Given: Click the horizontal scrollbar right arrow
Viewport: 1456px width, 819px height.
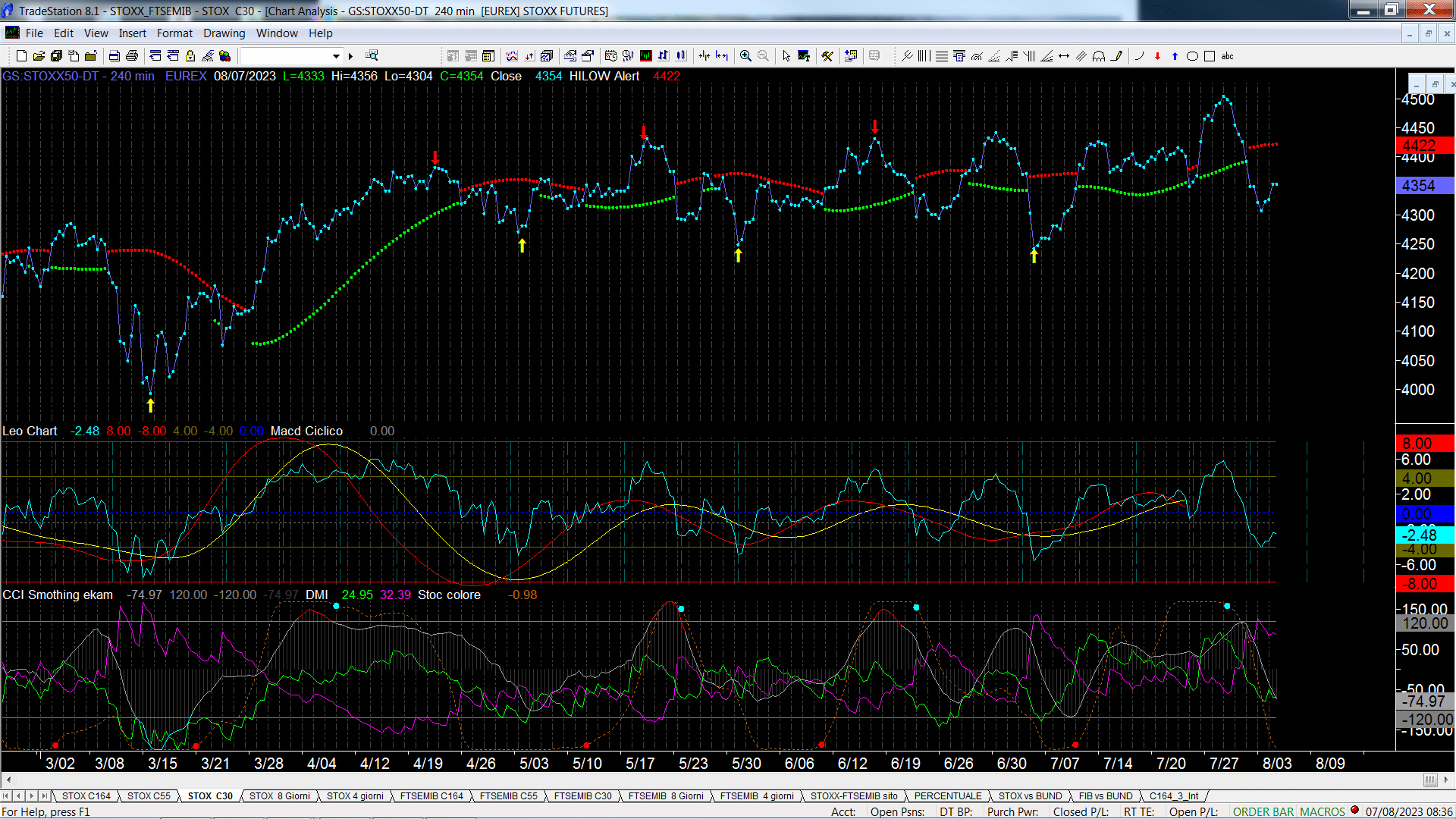Looking at the screenshot, I should coord(1447,780).
